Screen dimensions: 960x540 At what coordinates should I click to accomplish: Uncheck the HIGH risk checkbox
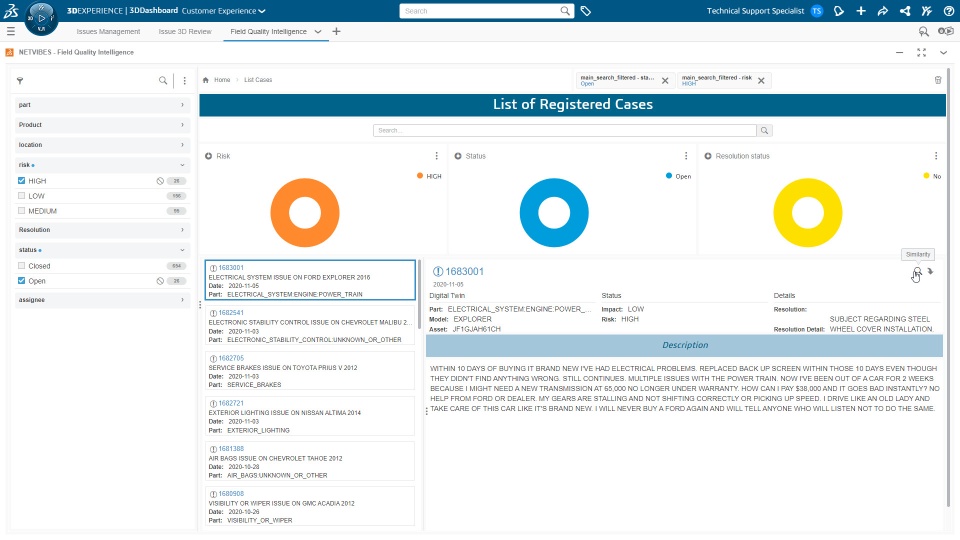pos(21,181)
